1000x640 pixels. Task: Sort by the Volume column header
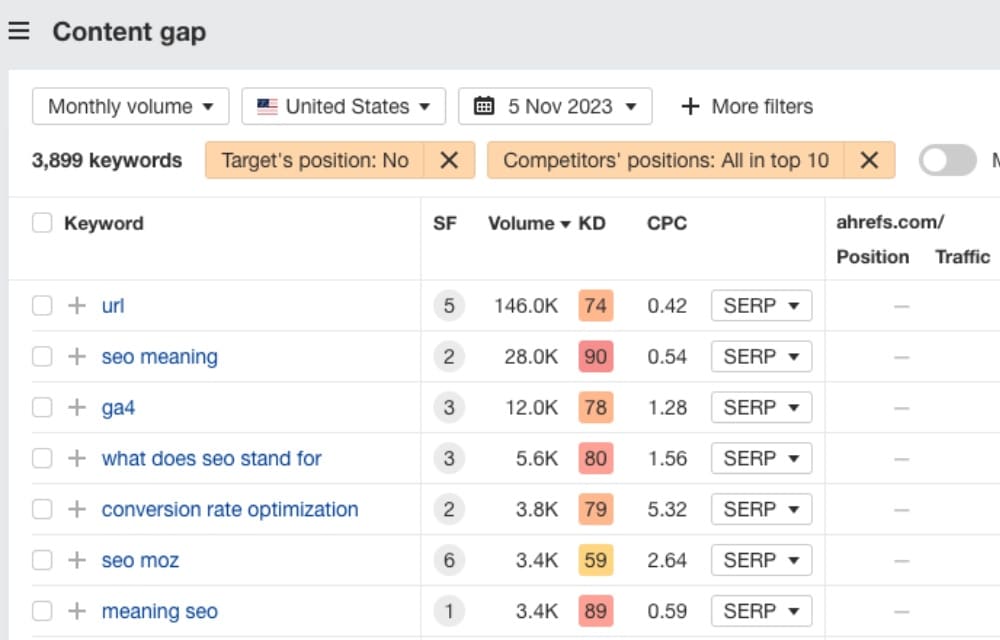pos(529,223)
